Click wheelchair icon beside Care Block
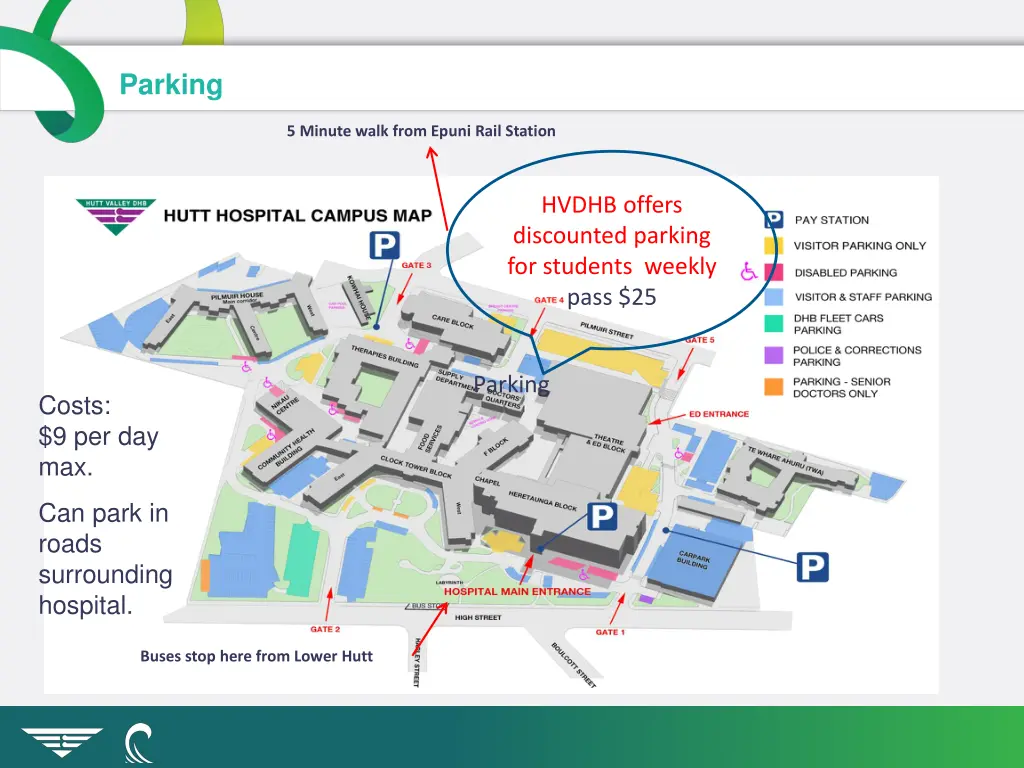 (409, 344)
